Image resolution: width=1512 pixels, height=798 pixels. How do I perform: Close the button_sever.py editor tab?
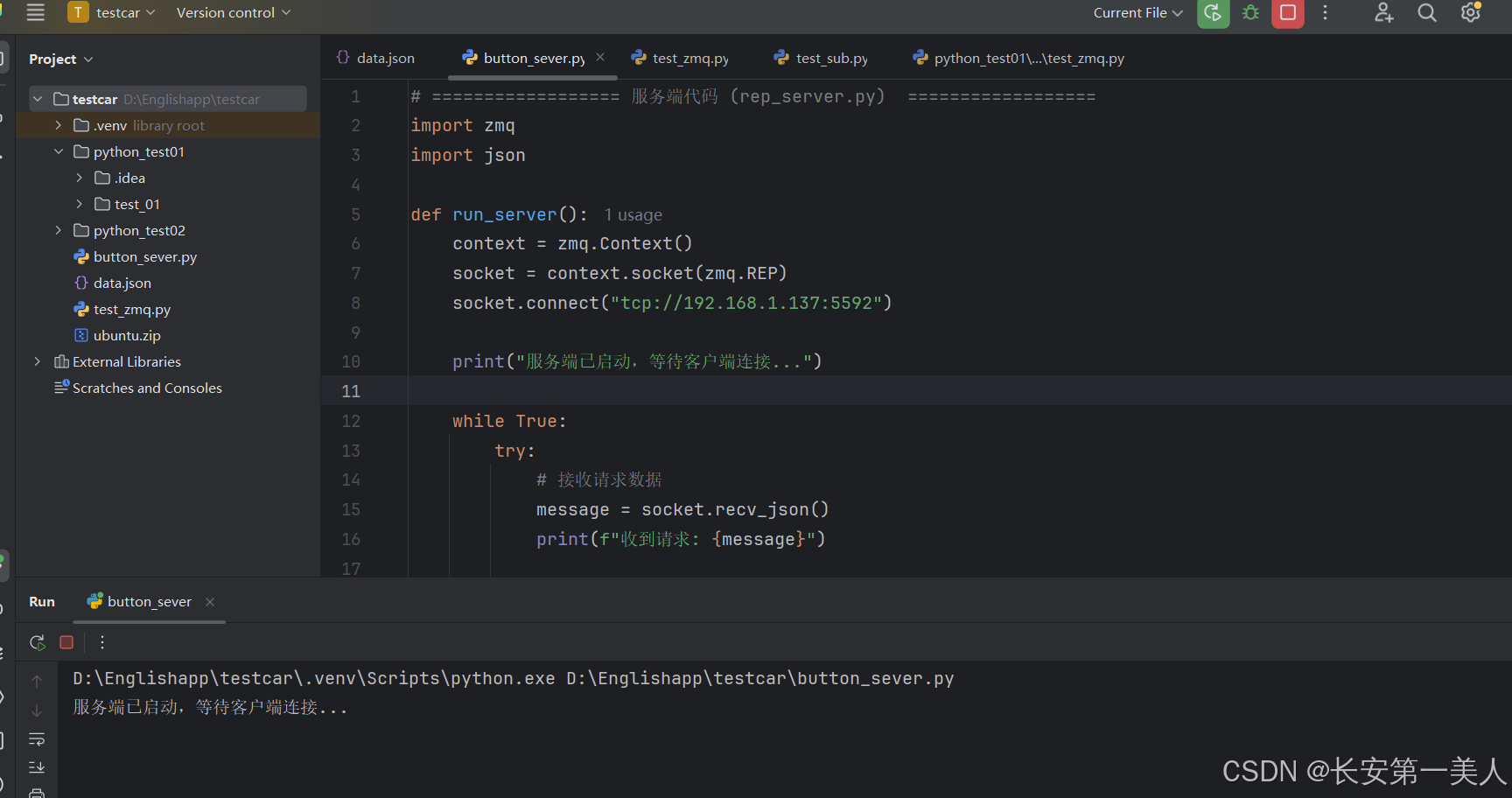click(x=599, y=56)
